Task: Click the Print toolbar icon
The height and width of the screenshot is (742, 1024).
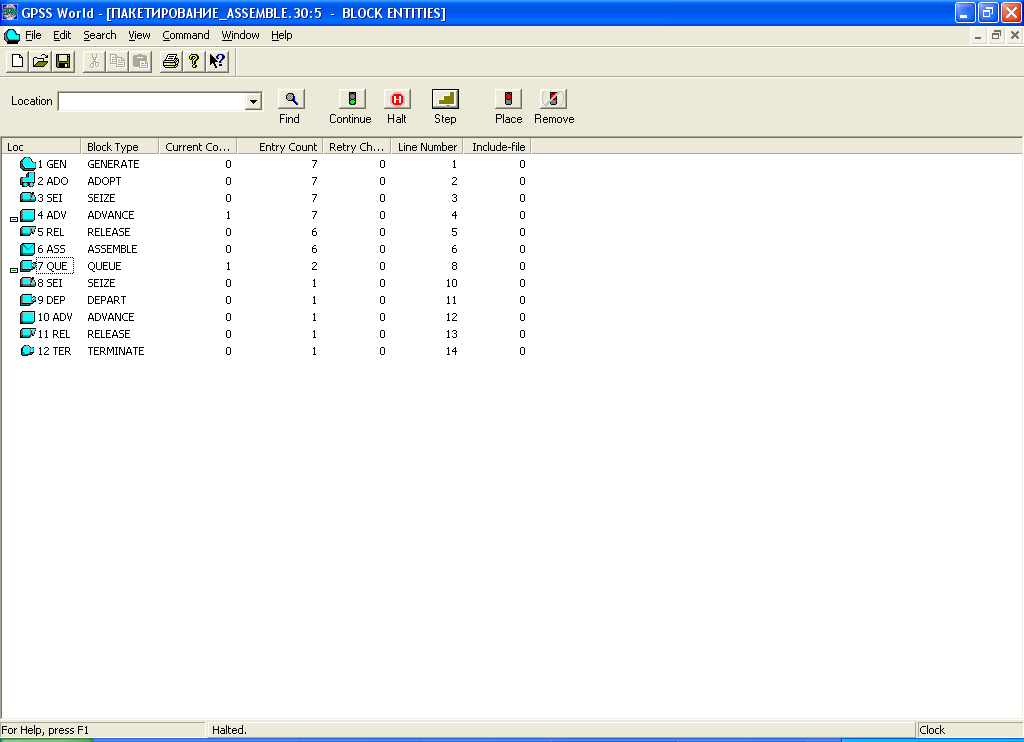Action: (x=171, y=61)
